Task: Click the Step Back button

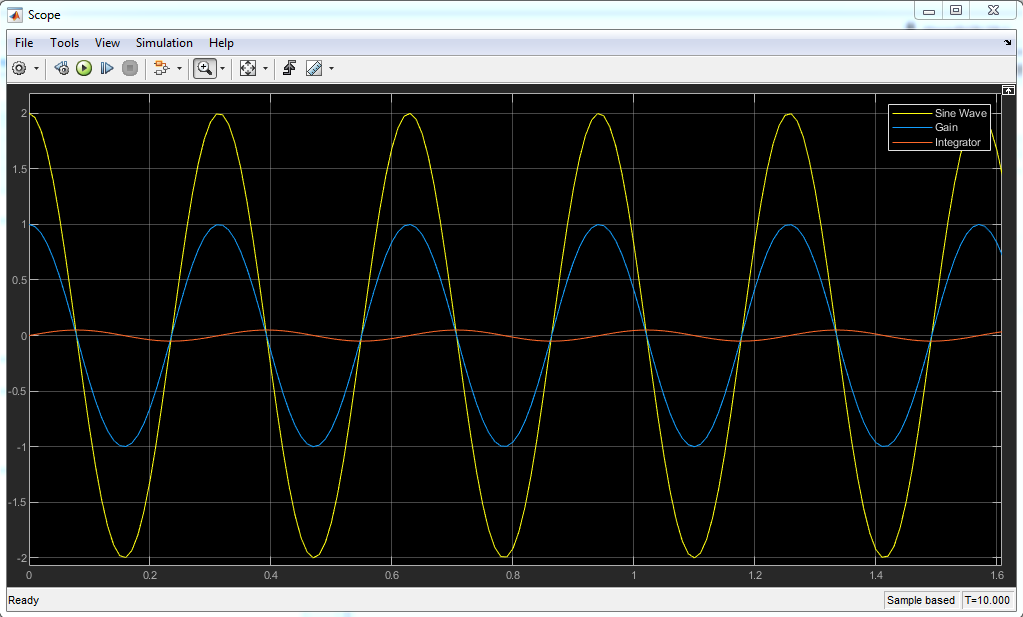Action: (61, 68)
